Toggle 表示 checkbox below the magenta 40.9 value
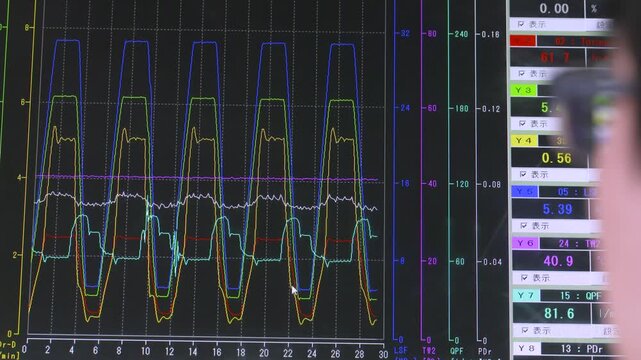This screenshot has width=641, height=360. (x=524, y=278)
